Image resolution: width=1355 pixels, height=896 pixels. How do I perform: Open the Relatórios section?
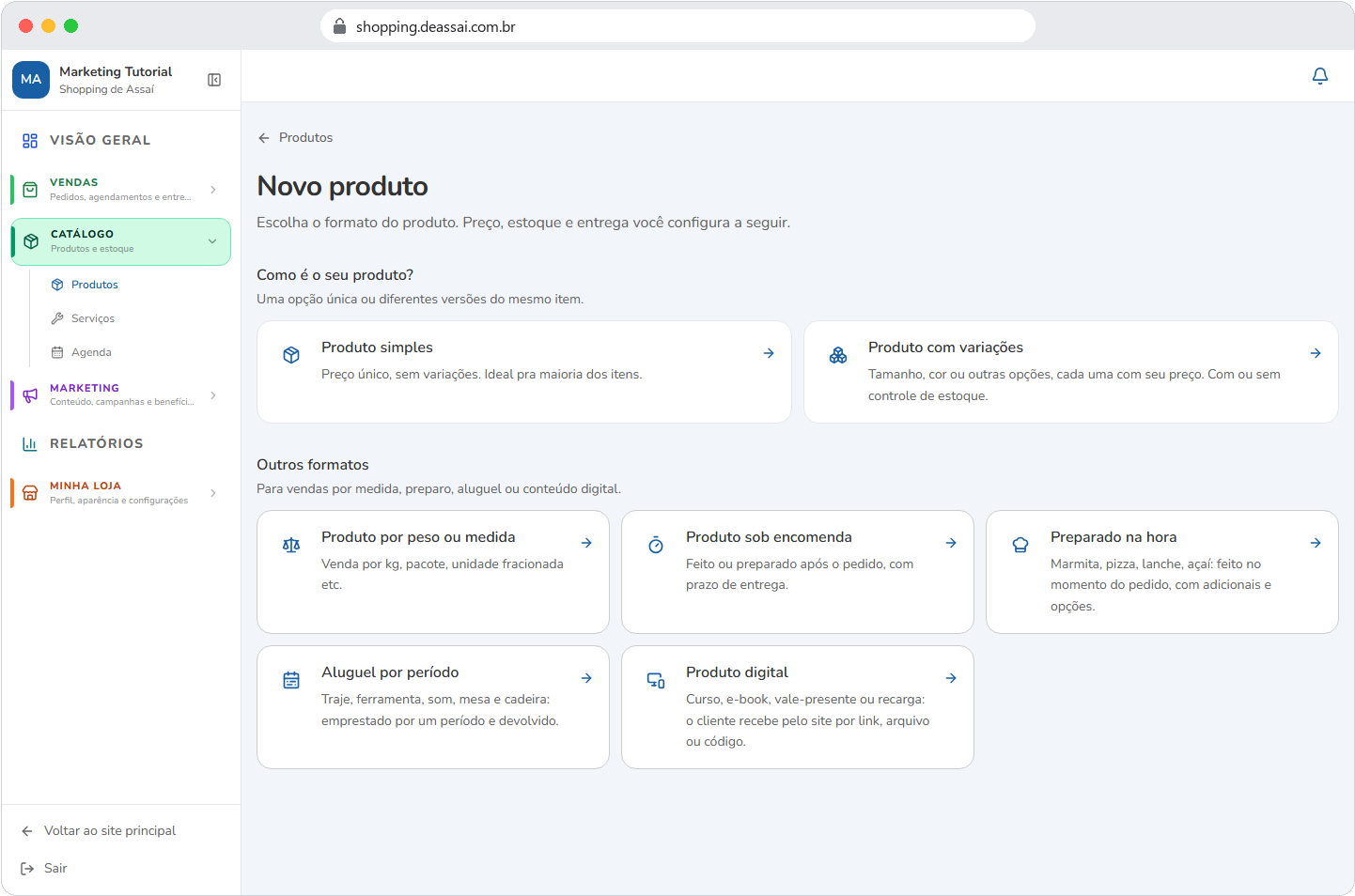(97, 443)
